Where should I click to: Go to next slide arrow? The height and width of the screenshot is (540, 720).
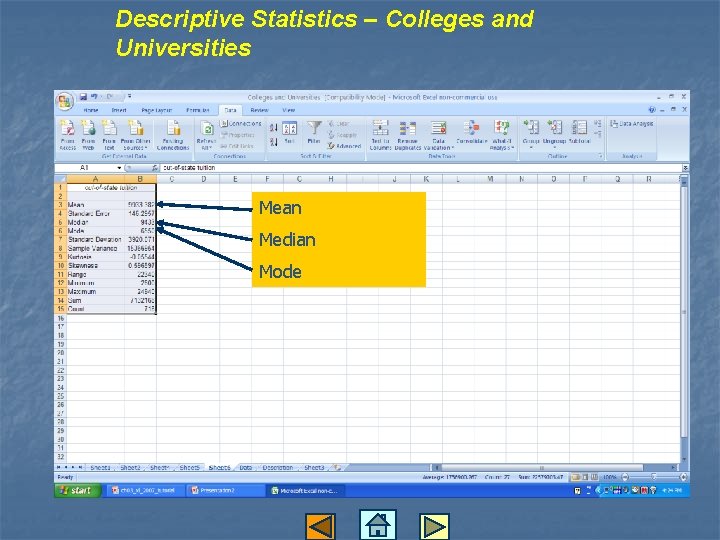tap(434, 526)
